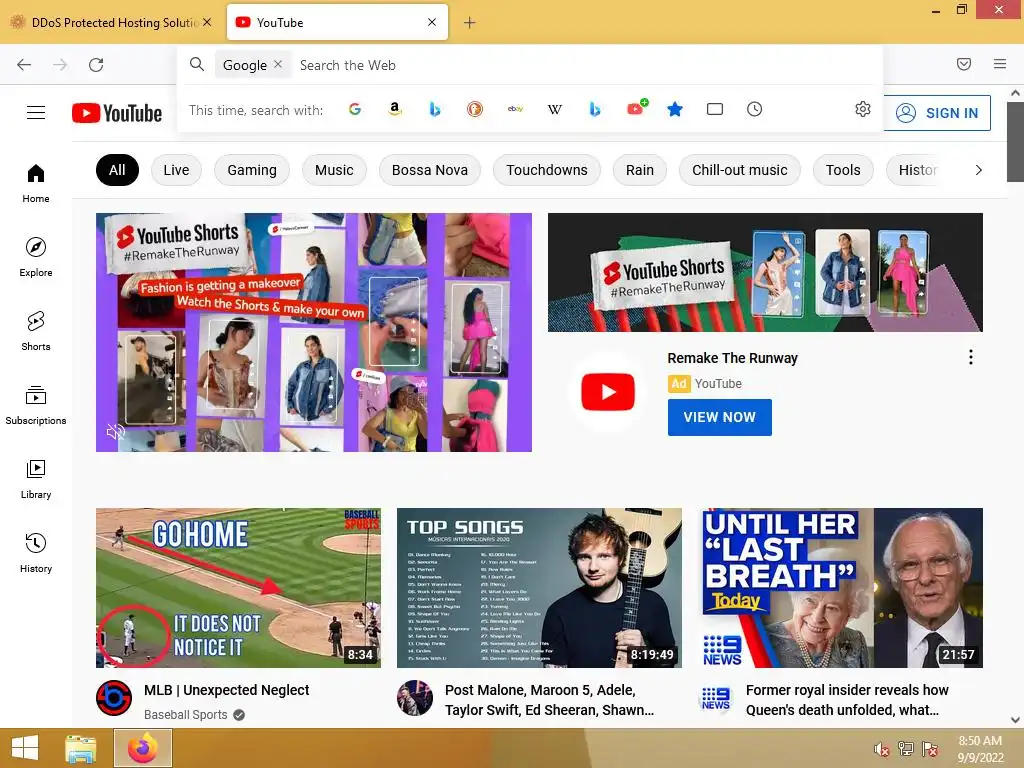Search this time with Wikipedia icon
Viewport: 1024px width, 768px height.
click(554, 109)
